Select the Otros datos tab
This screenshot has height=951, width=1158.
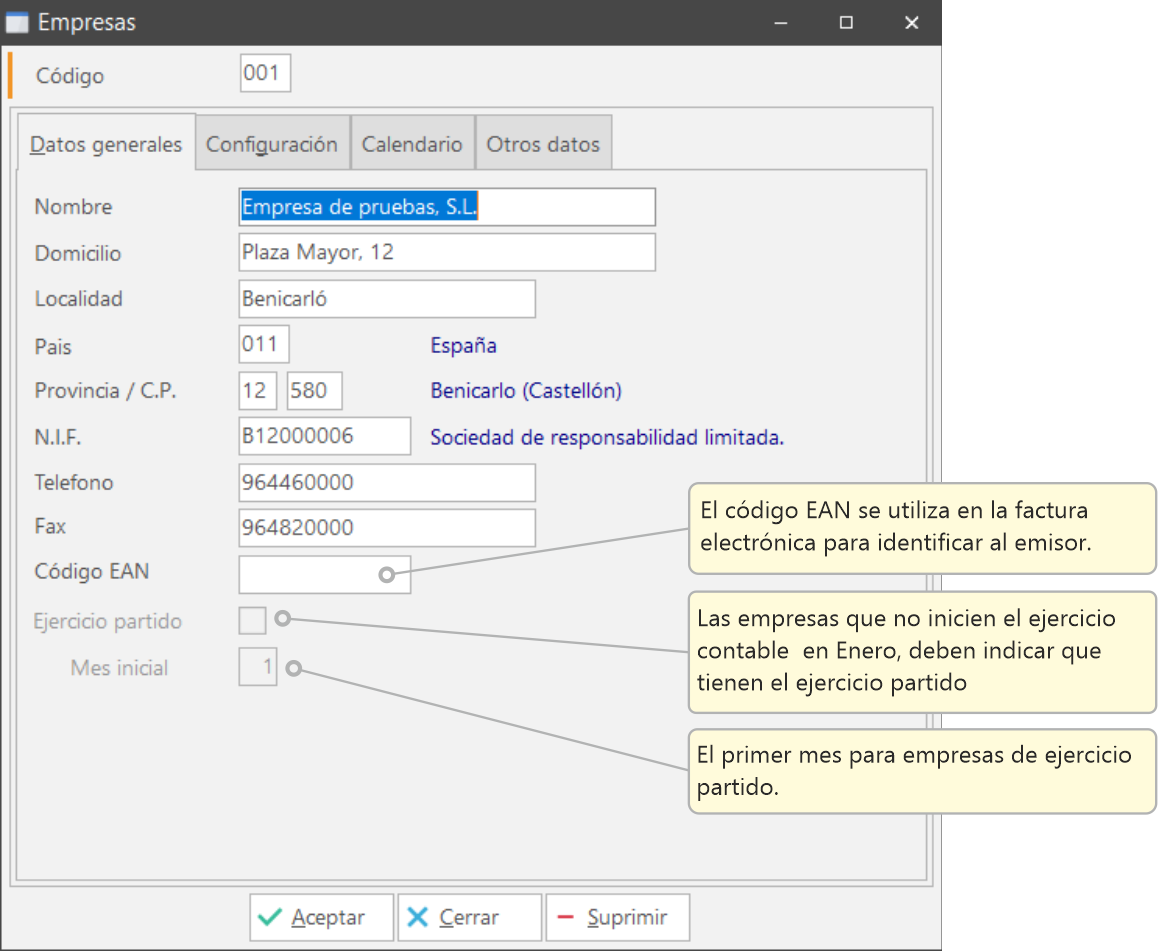click(x=543, y=144)
